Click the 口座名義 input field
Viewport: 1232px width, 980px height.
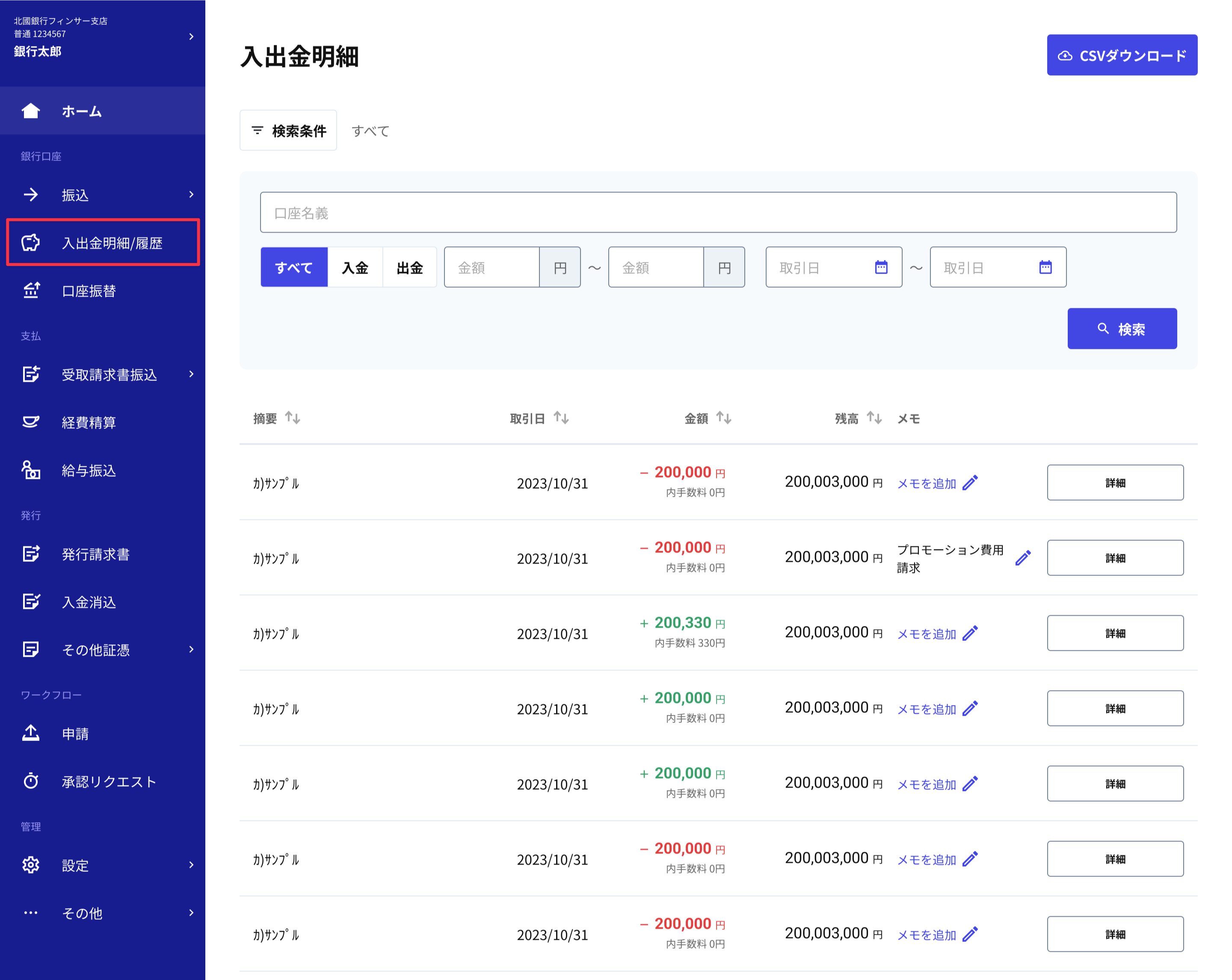718,213
